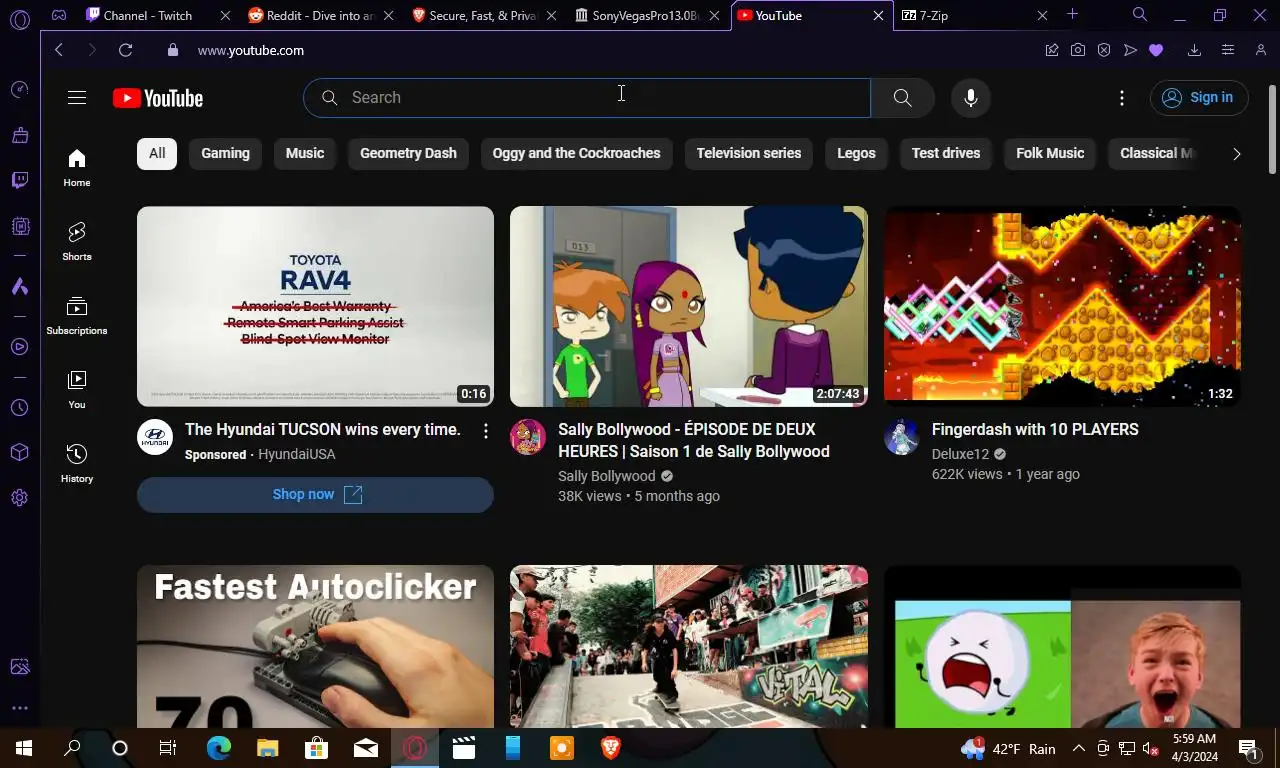Switch to the SonyVegasPro13 tab
This screenshot has width=1280, height=768.
(646, 15)
